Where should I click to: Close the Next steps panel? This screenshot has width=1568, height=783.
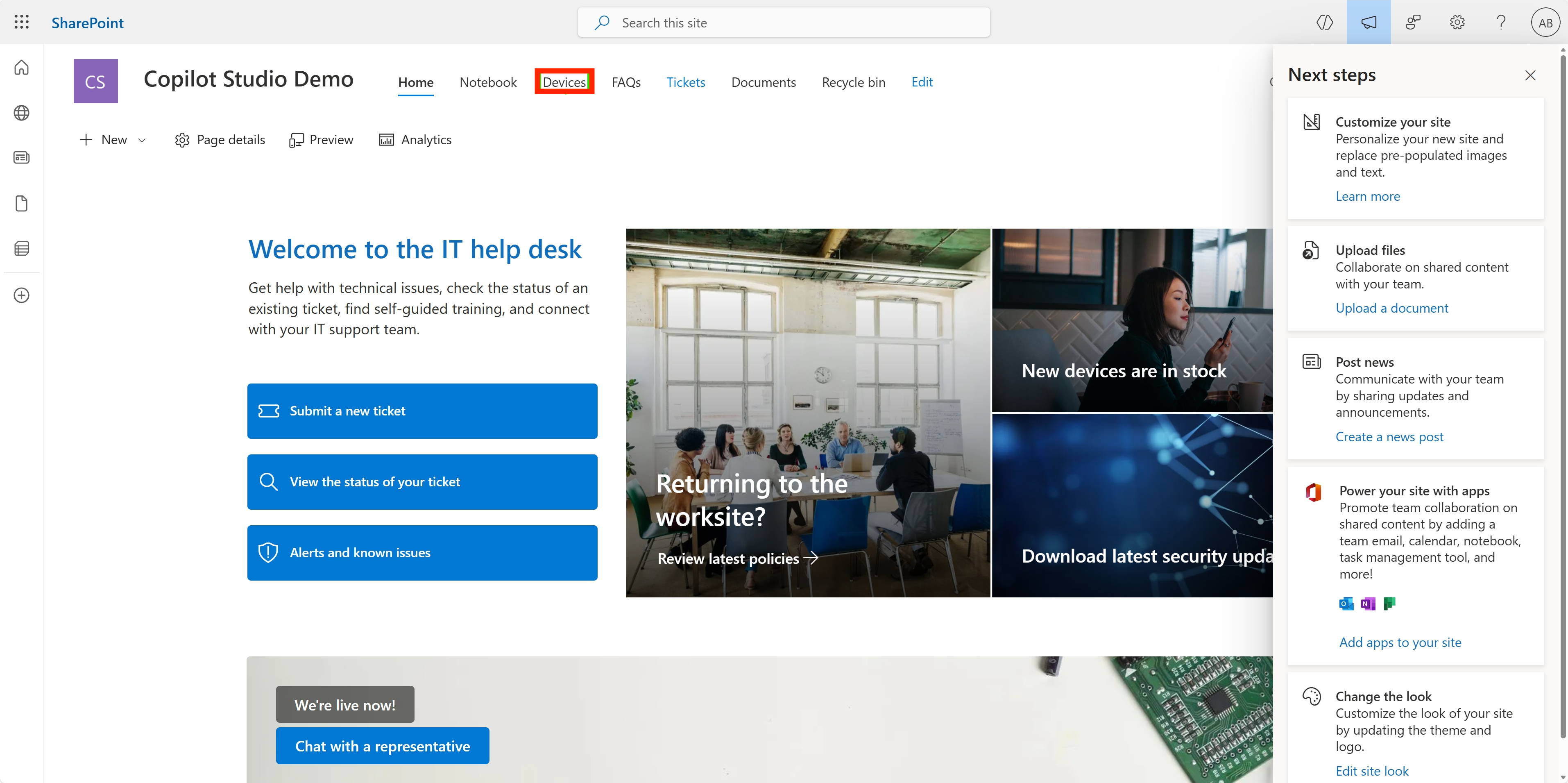pos(1530,75)
